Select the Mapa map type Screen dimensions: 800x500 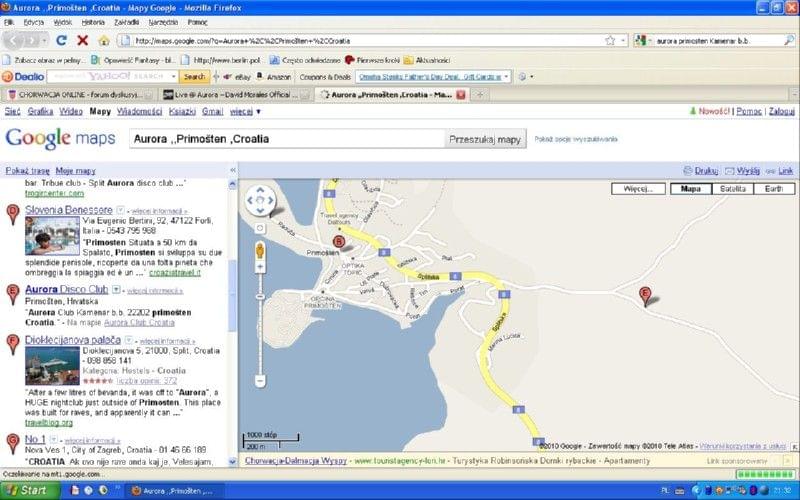coord(688,188)
